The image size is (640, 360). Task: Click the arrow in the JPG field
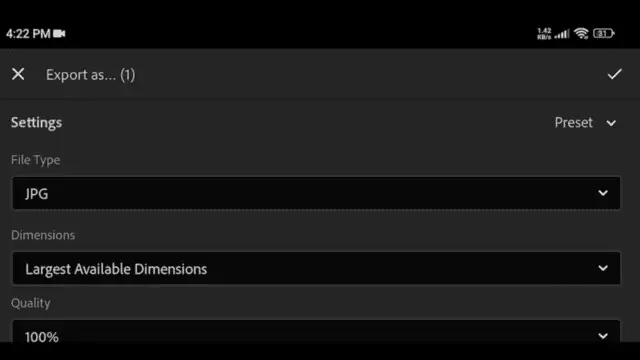[x=603, y=193]
